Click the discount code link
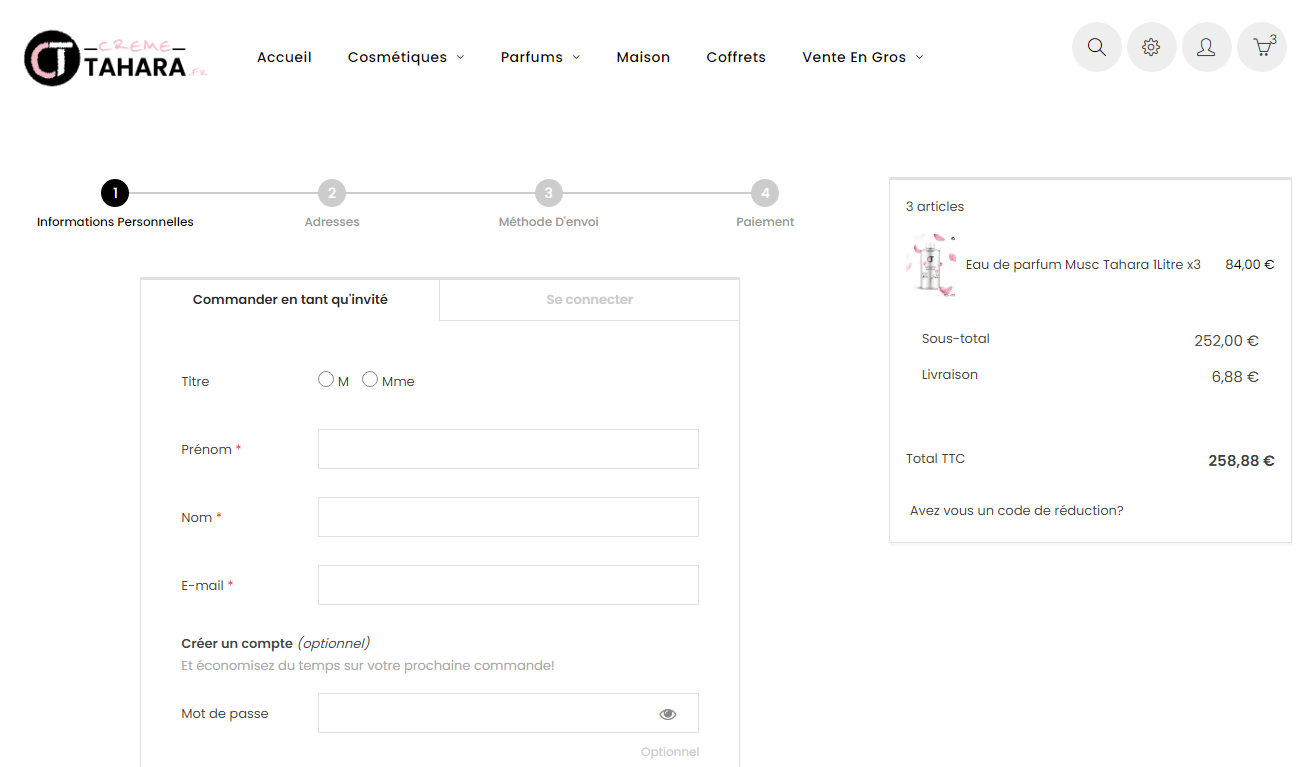 point(1017,510)
